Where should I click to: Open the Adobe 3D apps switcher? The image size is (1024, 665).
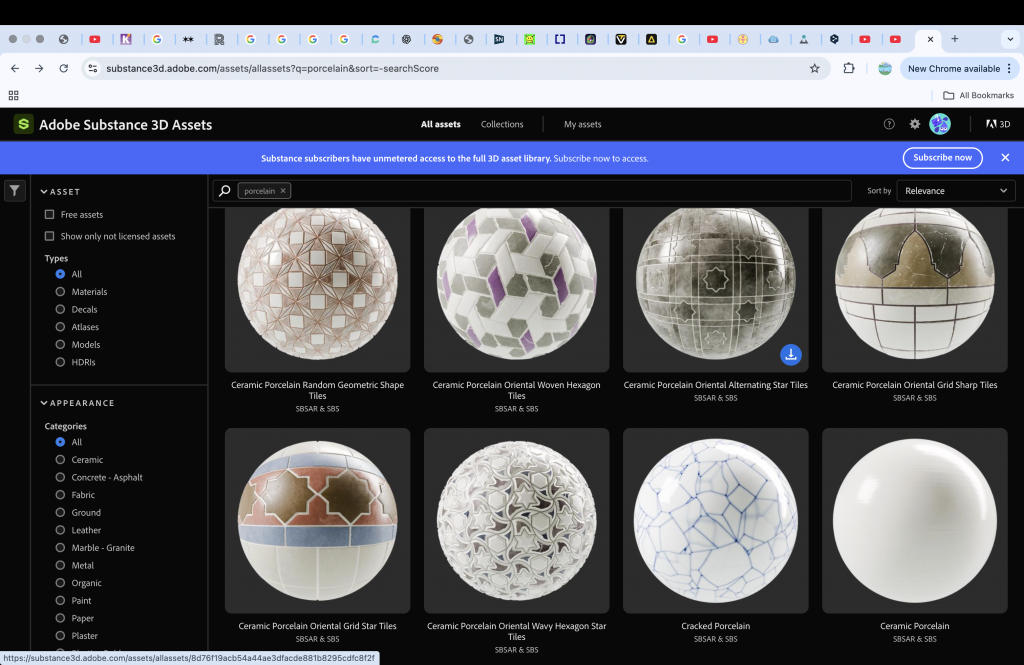pos(997,124)
